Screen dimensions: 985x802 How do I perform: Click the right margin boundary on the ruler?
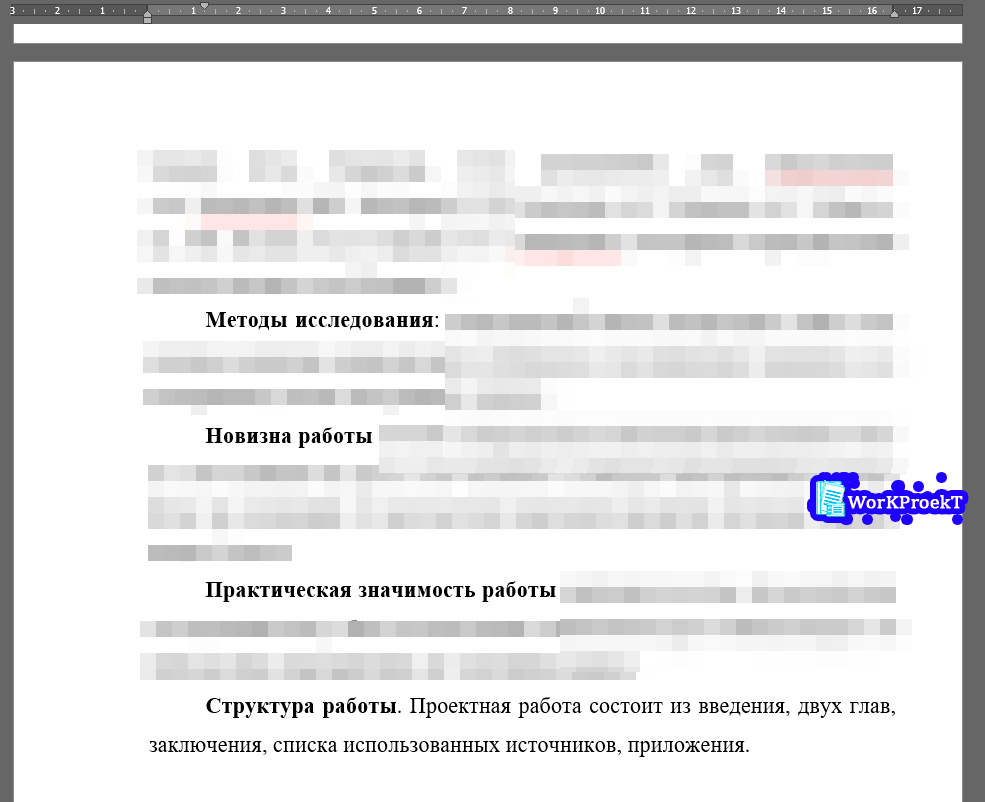[x=892, y=8]
